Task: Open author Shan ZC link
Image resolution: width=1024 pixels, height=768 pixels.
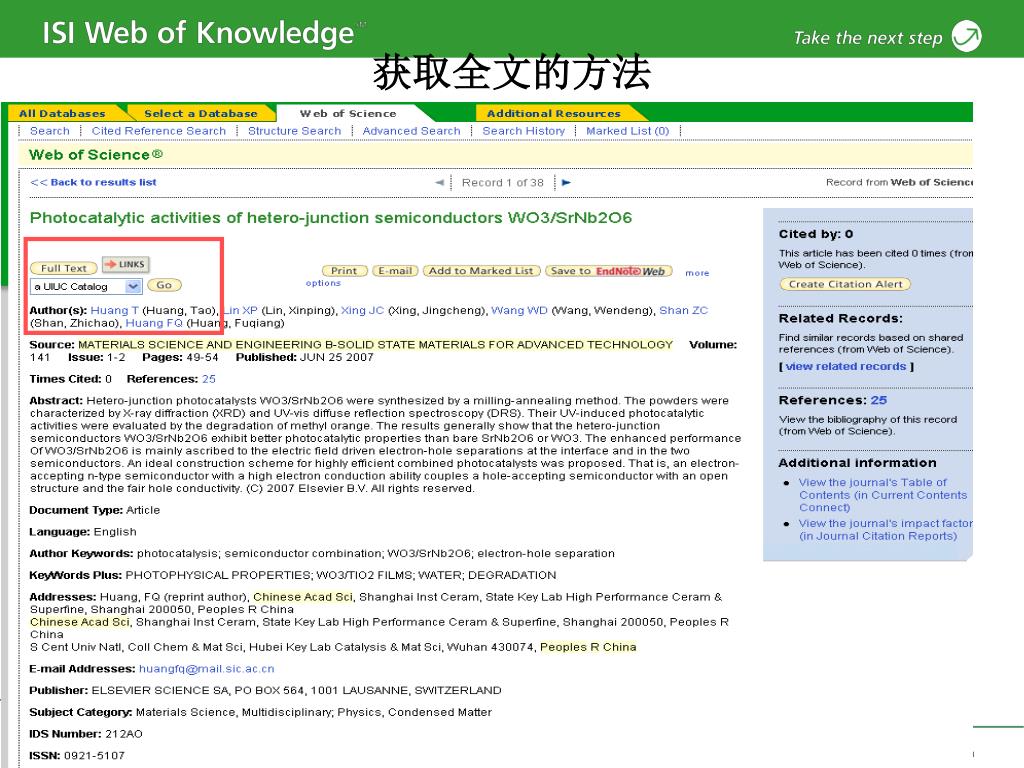Action: point(684,310)
